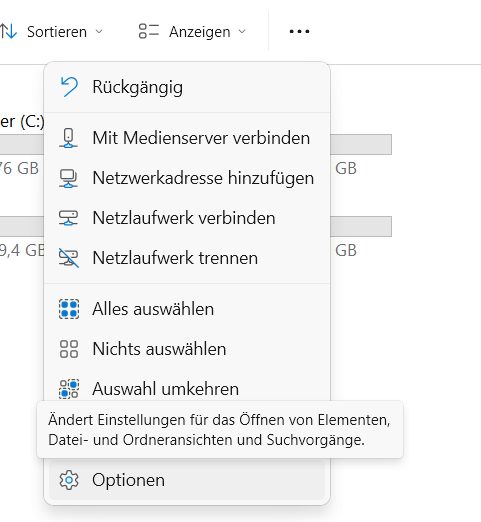Click the Nichts auswählen empty squares icon
This screenshot has width=481, height=522.
pyautogui.click(x=69, y=349)
